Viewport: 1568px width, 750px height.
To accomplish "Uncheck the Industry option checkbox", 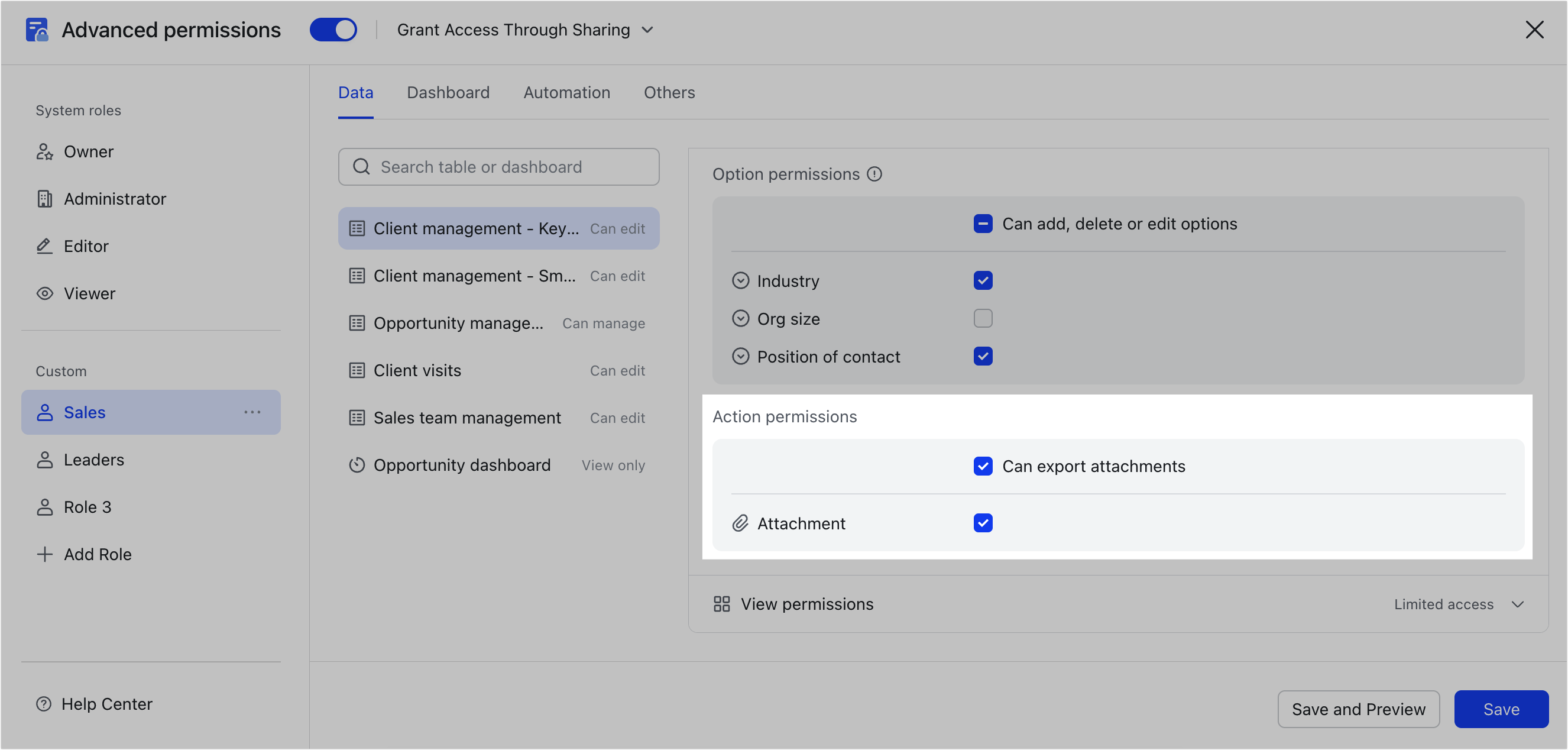I will pyautogui.click(x=983, y=280).
